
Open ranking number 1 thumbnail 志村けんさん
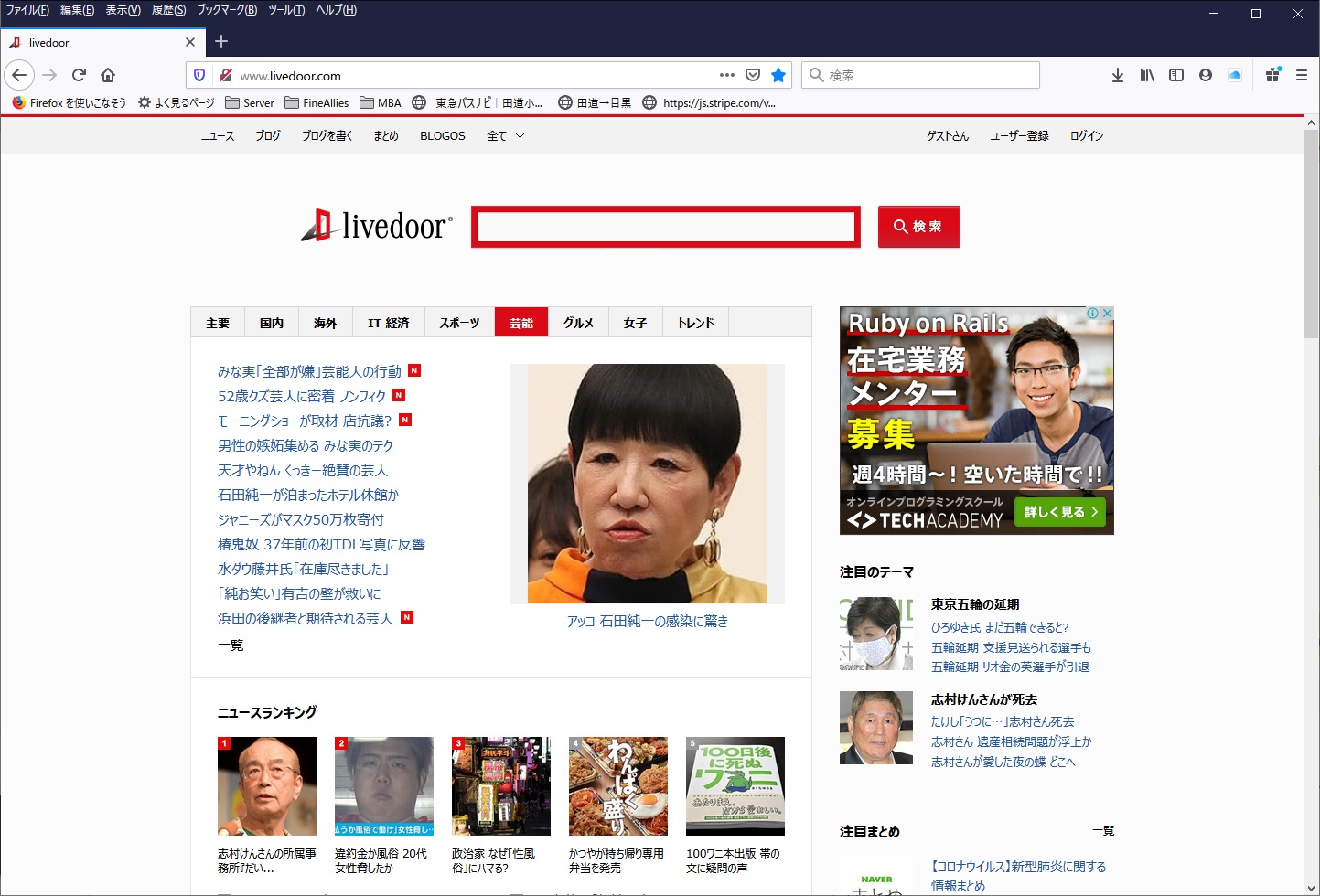pyautogui.click(x=267, y=786)
